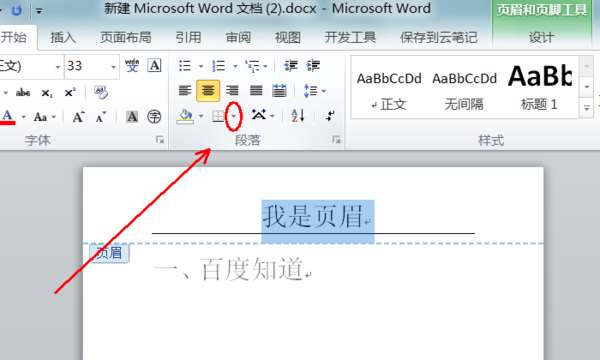Open the 页面布局 ribbon tab

[126, 37]
